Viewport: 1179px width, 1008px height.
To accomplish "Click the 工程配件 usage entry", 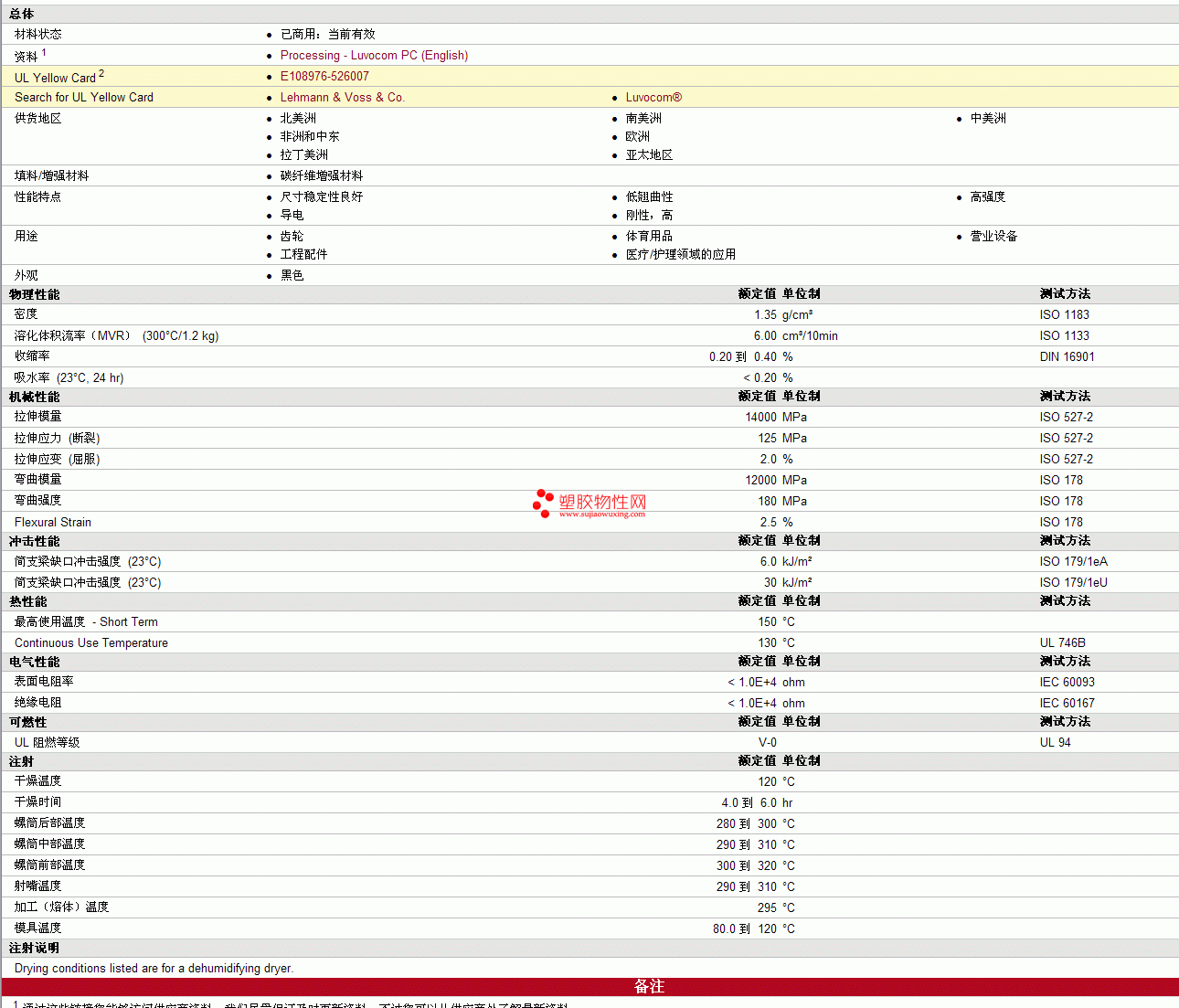I will (x=303, y=254).
